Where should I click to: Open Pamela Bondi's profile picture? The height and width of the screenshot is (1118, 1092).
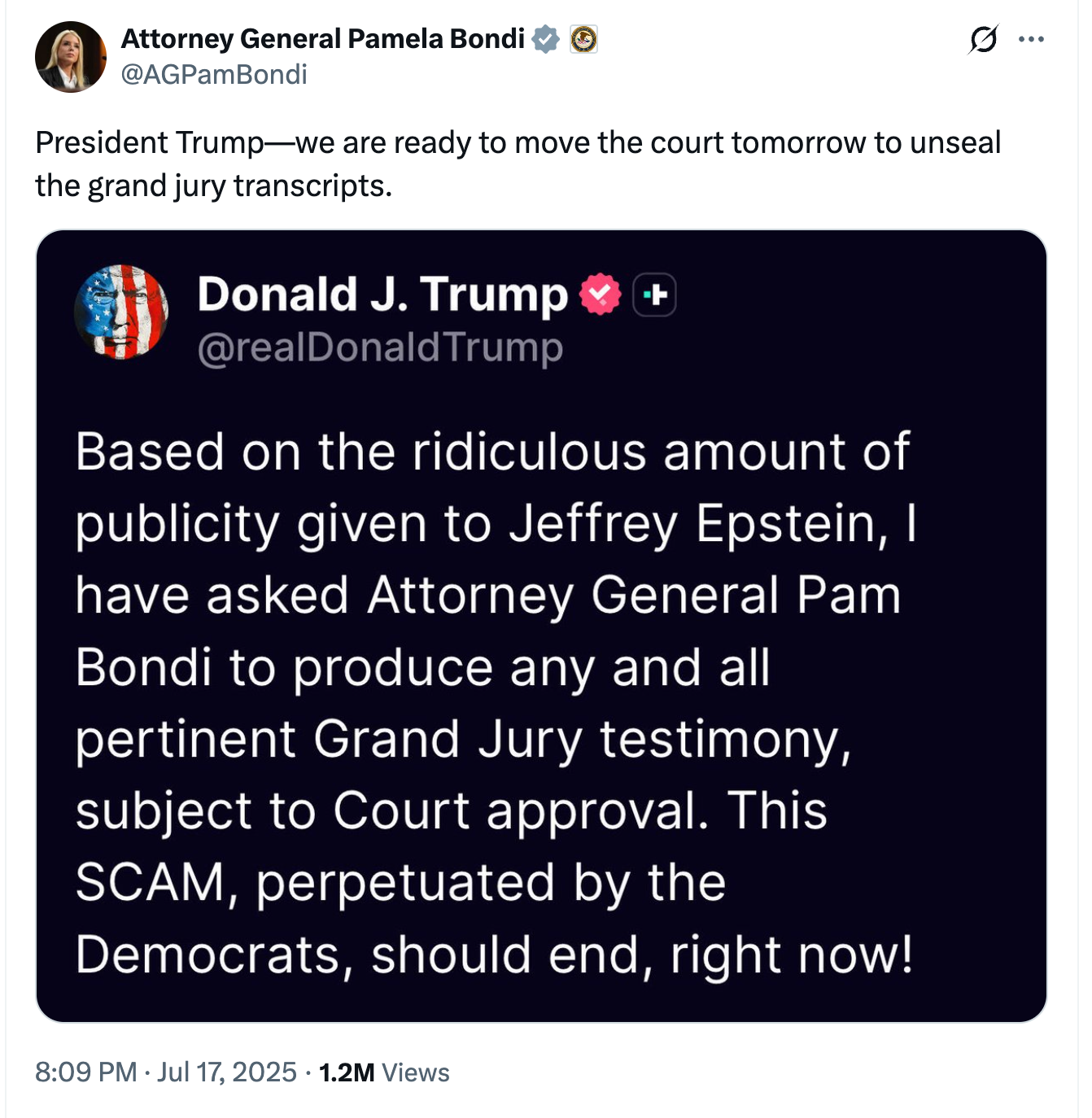pos(71,56)
